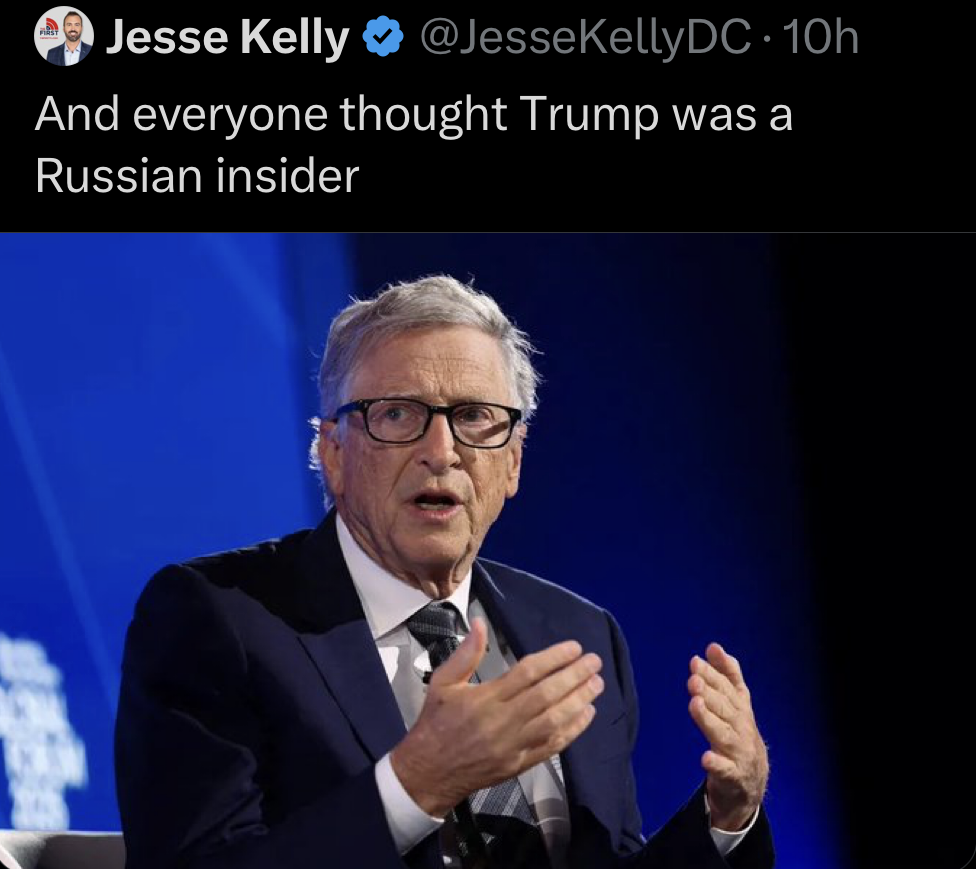976x869 pixels.
Task: Select the "Russian insider" line of text
Action: tap(197, 176)
